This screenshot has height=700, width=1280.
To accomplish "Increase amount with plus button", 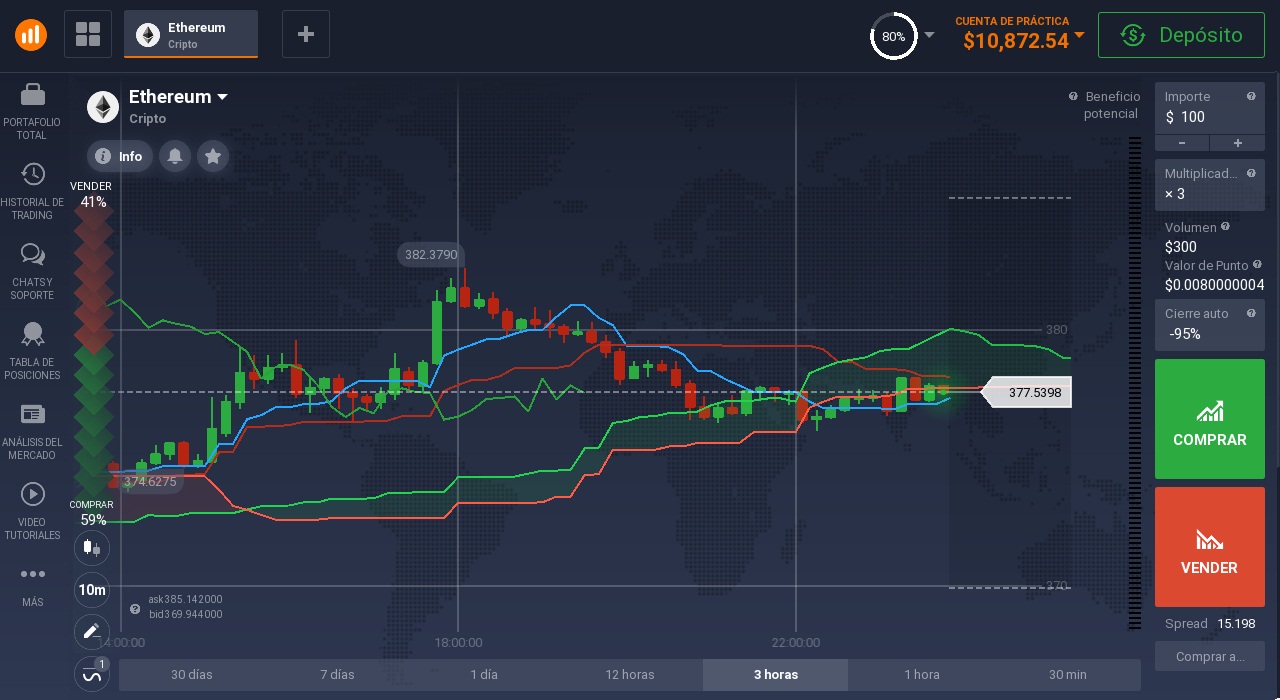I will tap(1237, 143).
